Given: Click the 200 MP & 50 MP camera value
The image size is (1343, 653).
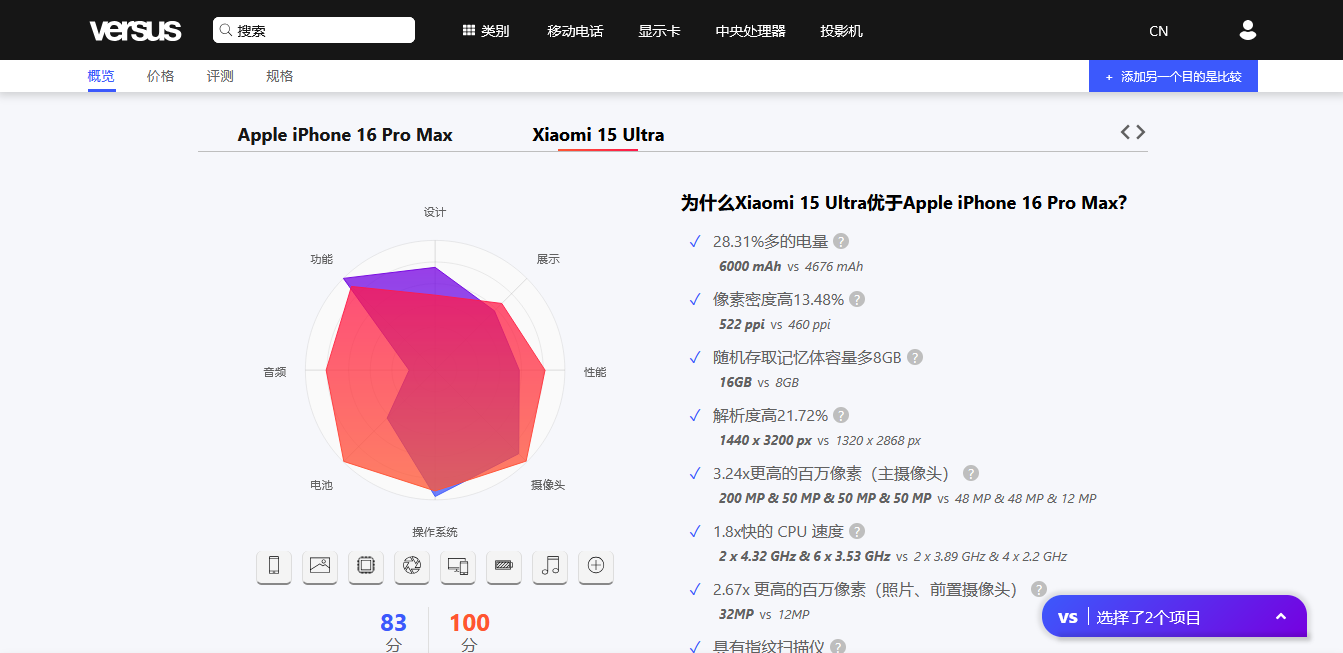Looking at the screenshot, I should click(825, 499).
